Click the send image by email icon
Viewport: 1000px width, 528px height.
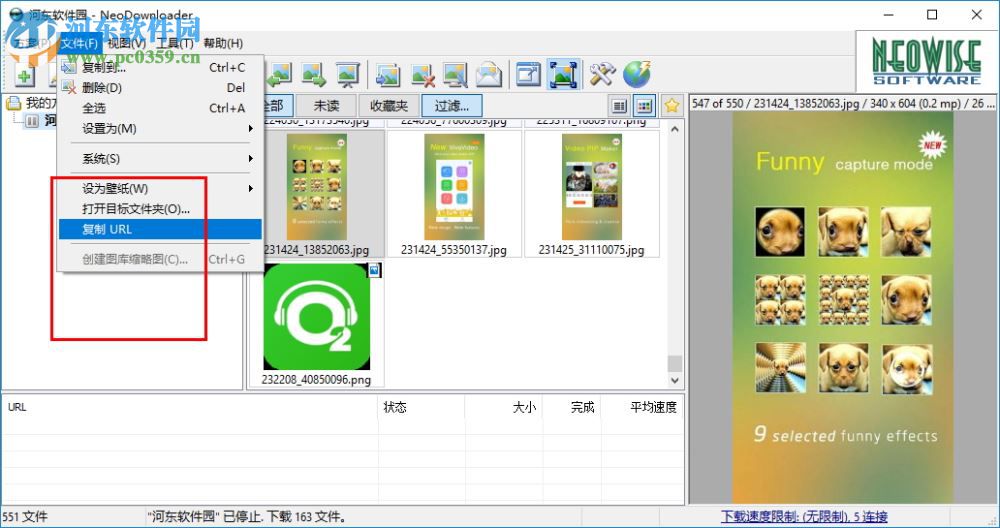click(489, 74)
